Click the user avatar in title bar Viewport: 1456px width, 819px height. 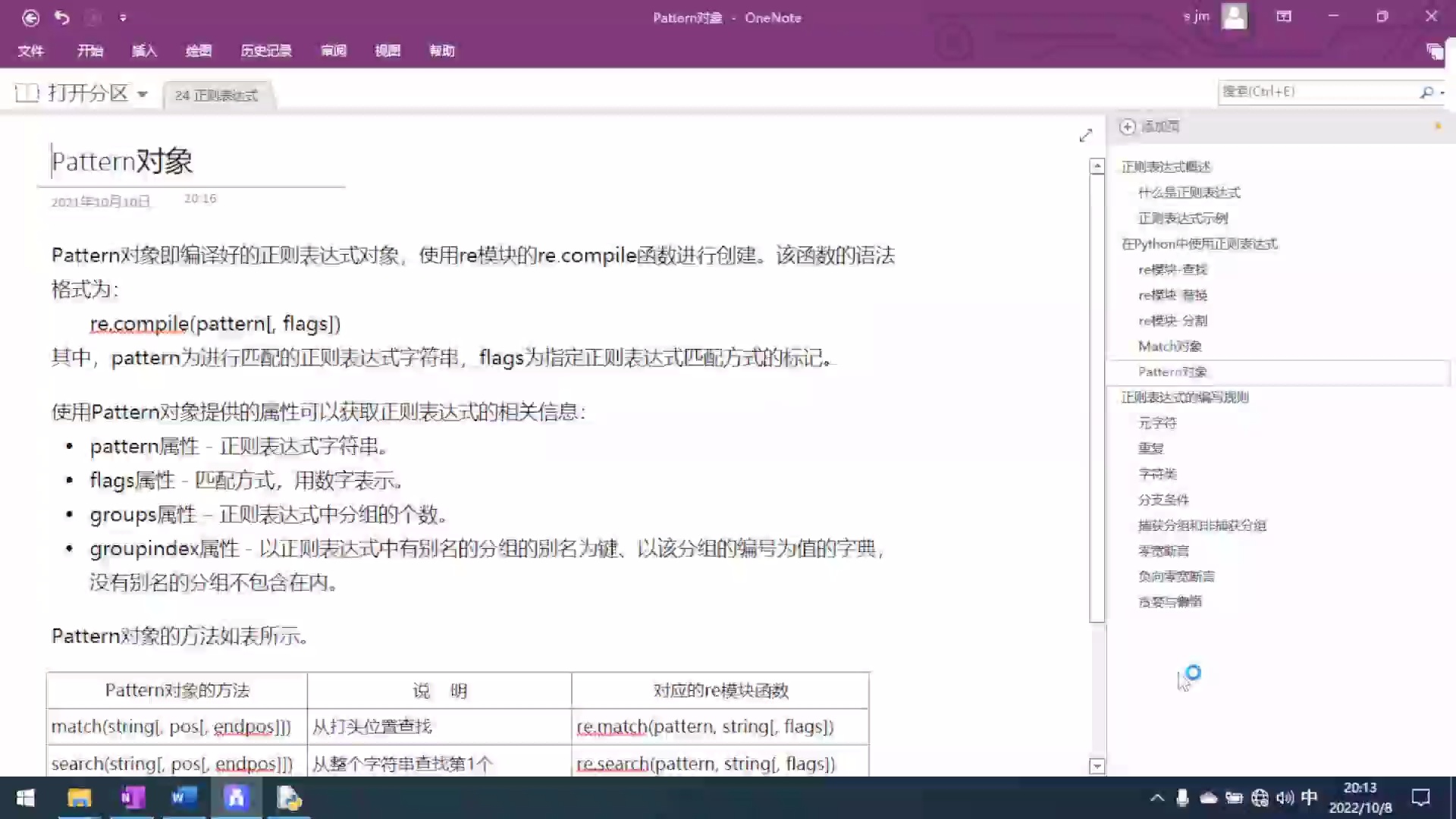click(1235, 17)
